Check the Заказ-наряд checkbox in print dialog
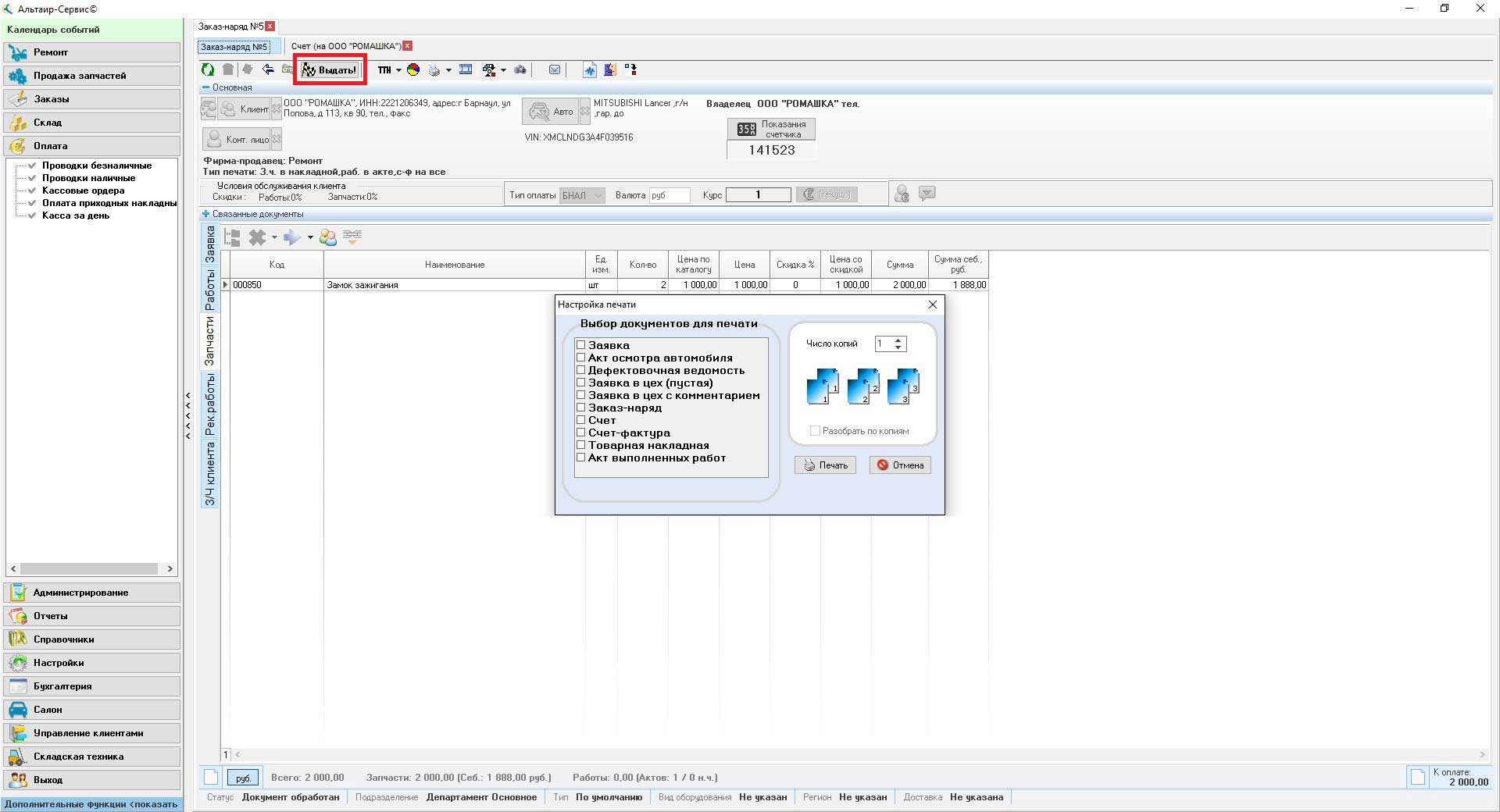This screenshot has width=1500, height=812. point(581,408)
